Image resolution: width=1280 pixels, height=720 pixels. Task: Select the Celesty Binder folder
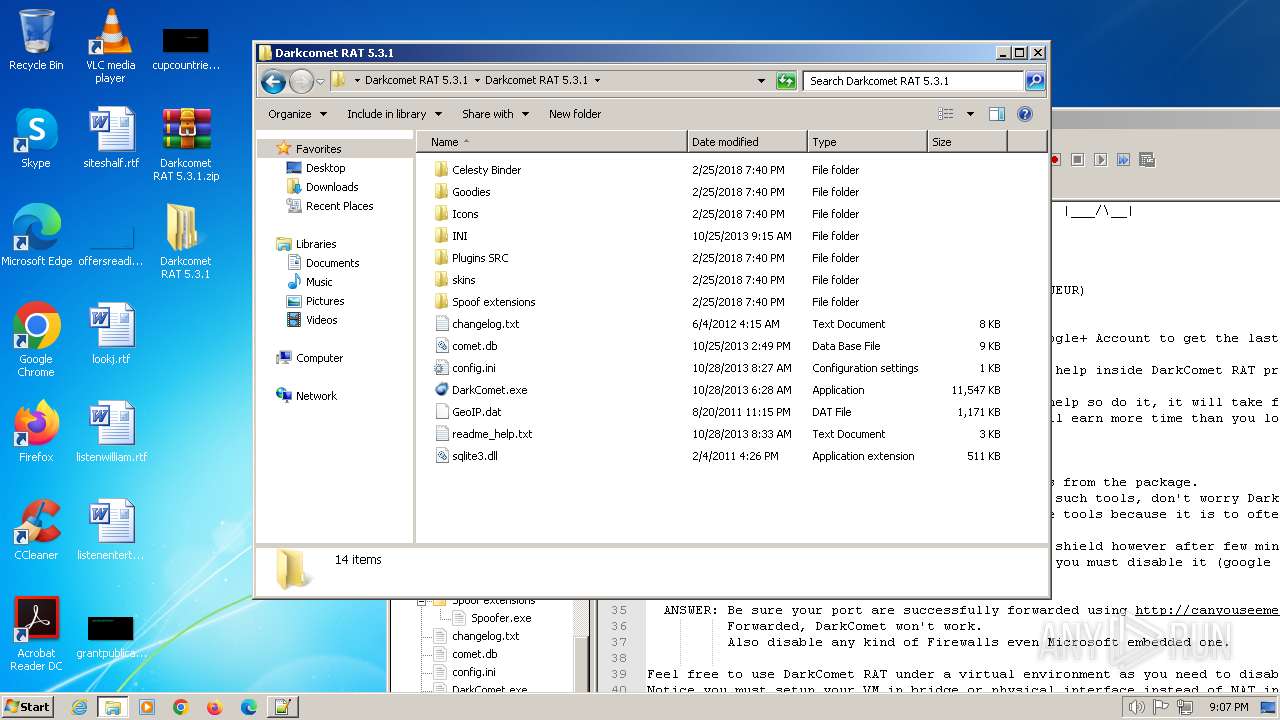click(486, 170)
